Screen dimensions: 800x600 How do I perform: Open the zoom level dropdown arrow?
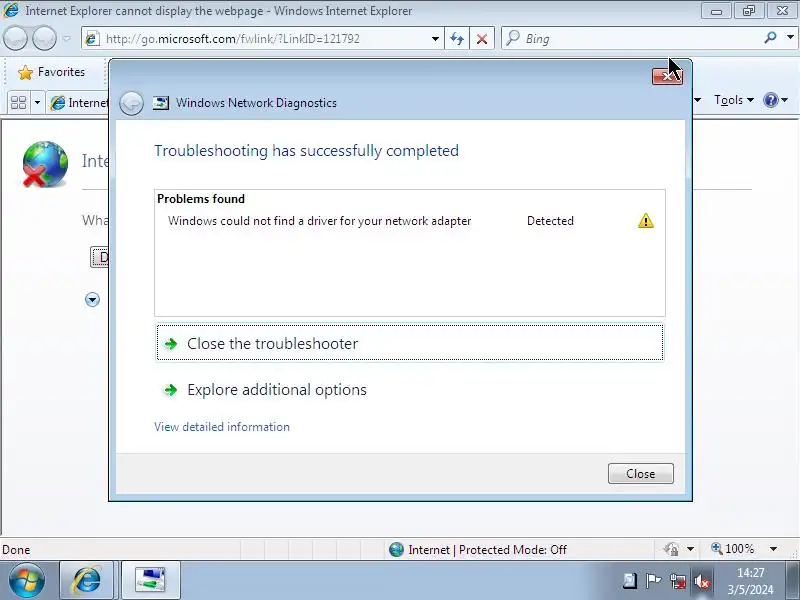pos(773,549)
